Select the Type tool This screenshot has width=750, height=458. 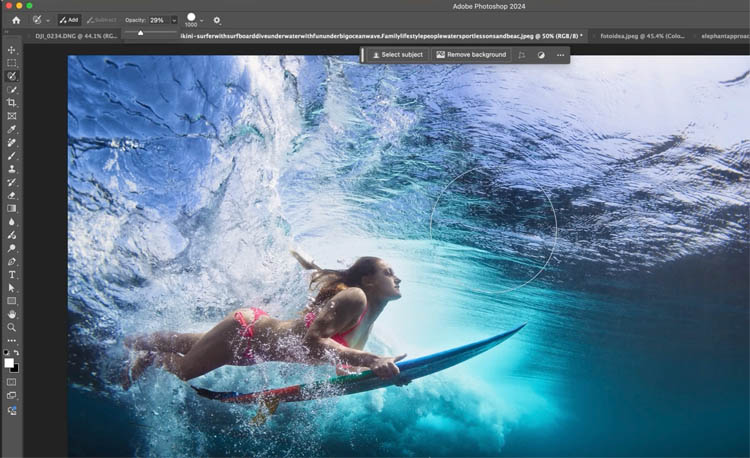[11, 274]
